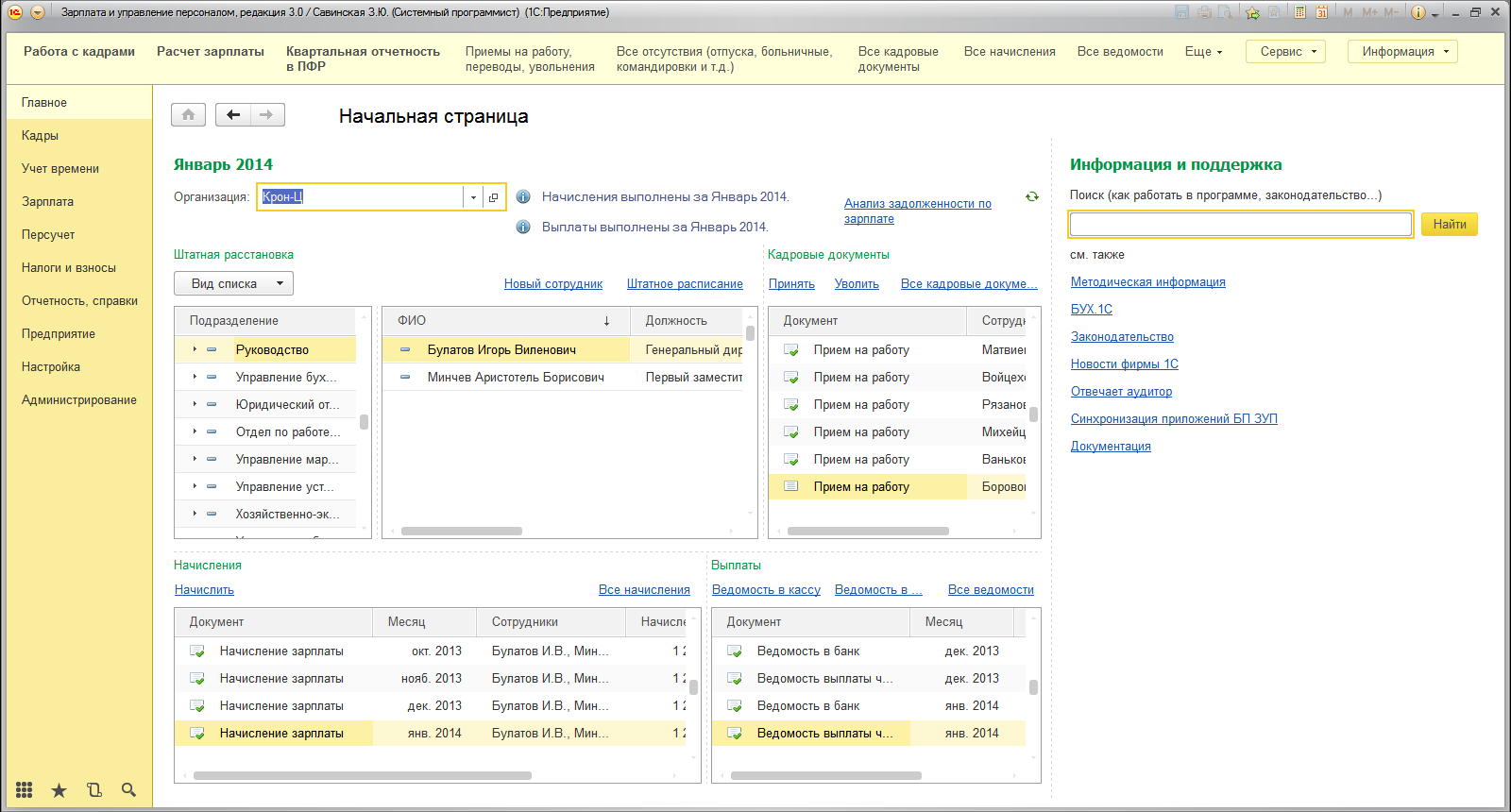Open Favorites star in the bottom sidebar
1511x812 pixels.
[59, 789]
